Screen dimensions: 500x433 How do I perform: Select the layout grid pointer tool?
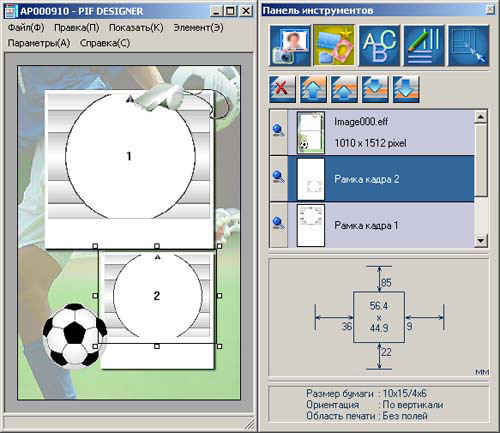click(469, 45)
